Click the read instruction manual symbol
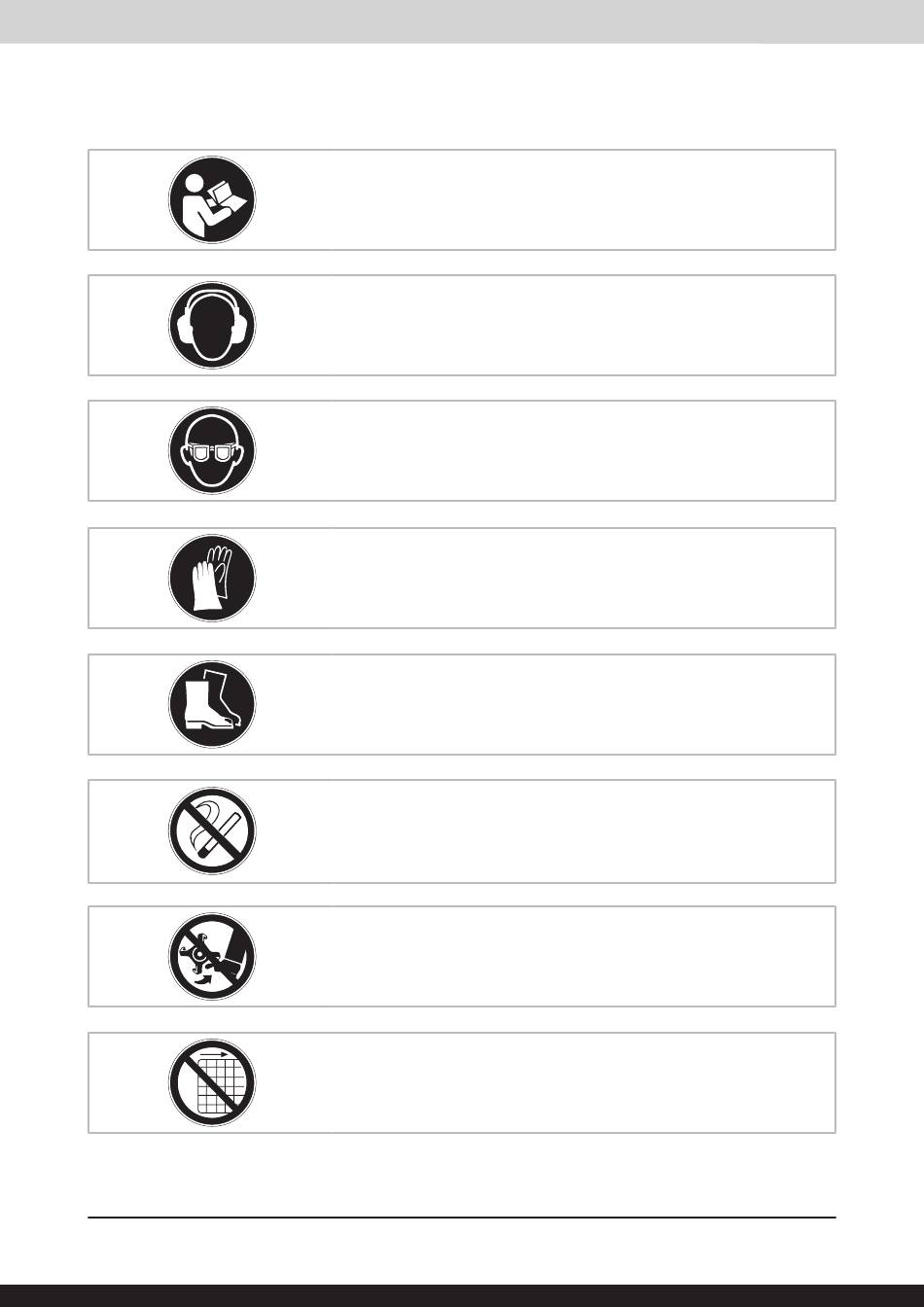This screenshot has width=924, height=1307. (212, 200)
